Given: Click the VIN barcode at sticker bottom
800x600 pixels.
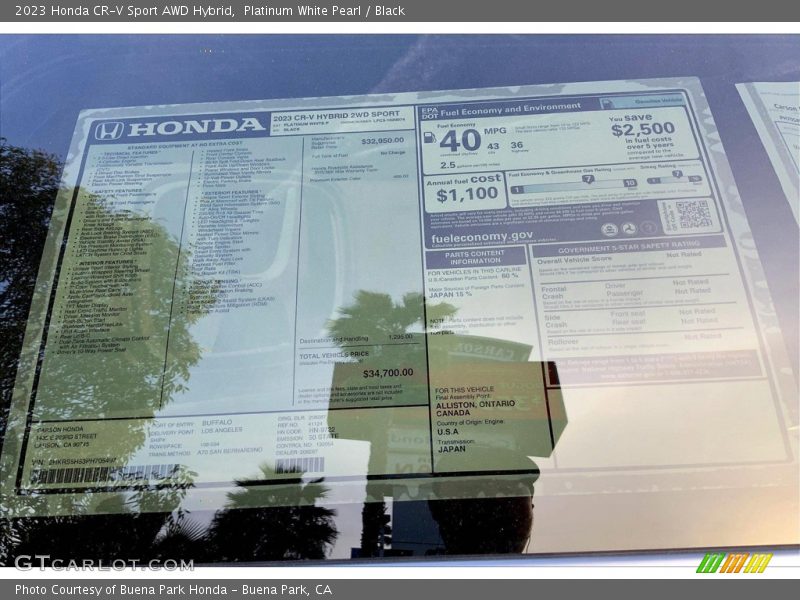Looking at the screenshot, I should point(105,474).
